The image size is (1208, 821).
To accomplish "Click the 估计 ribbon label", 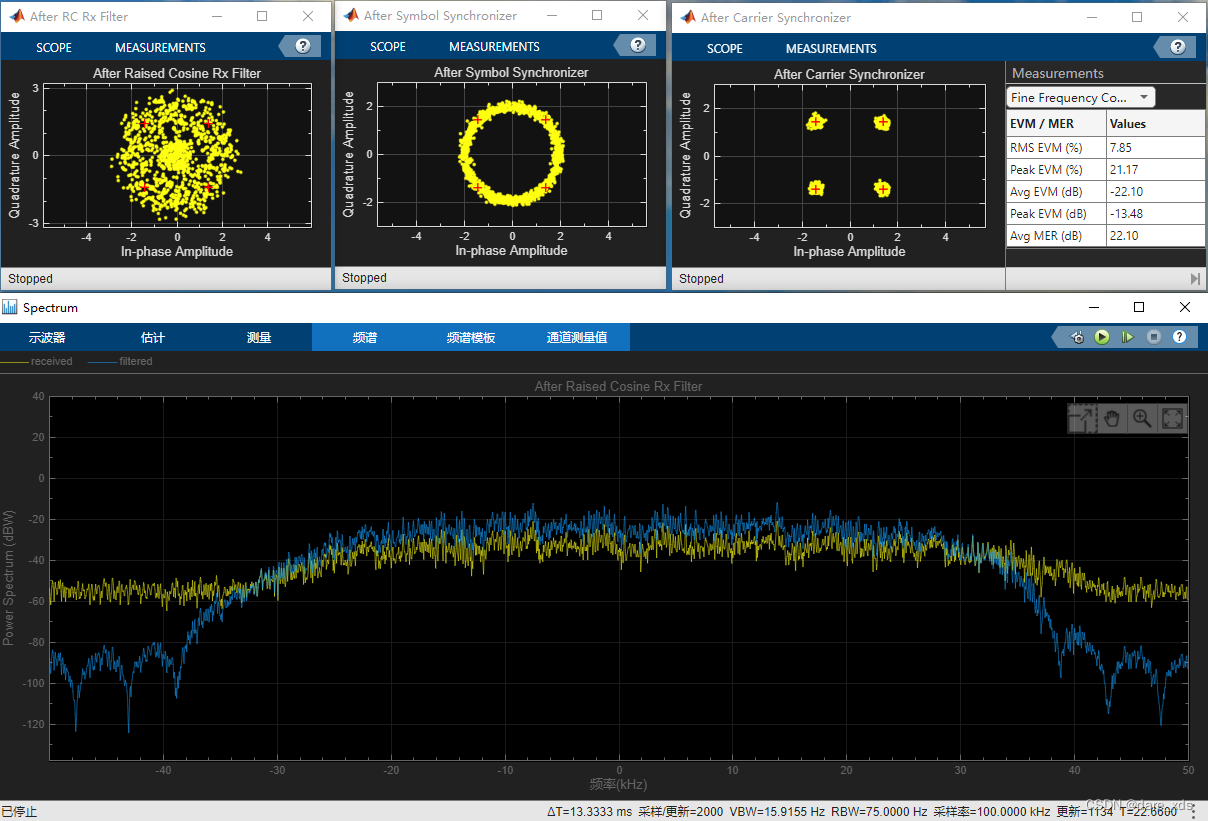I will point(152,337).
